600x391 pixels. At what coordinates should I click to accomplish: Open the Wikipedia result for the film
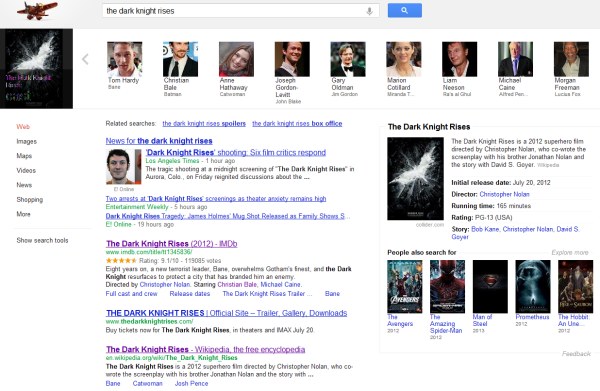pyautogui.click(x=205, y=349)
